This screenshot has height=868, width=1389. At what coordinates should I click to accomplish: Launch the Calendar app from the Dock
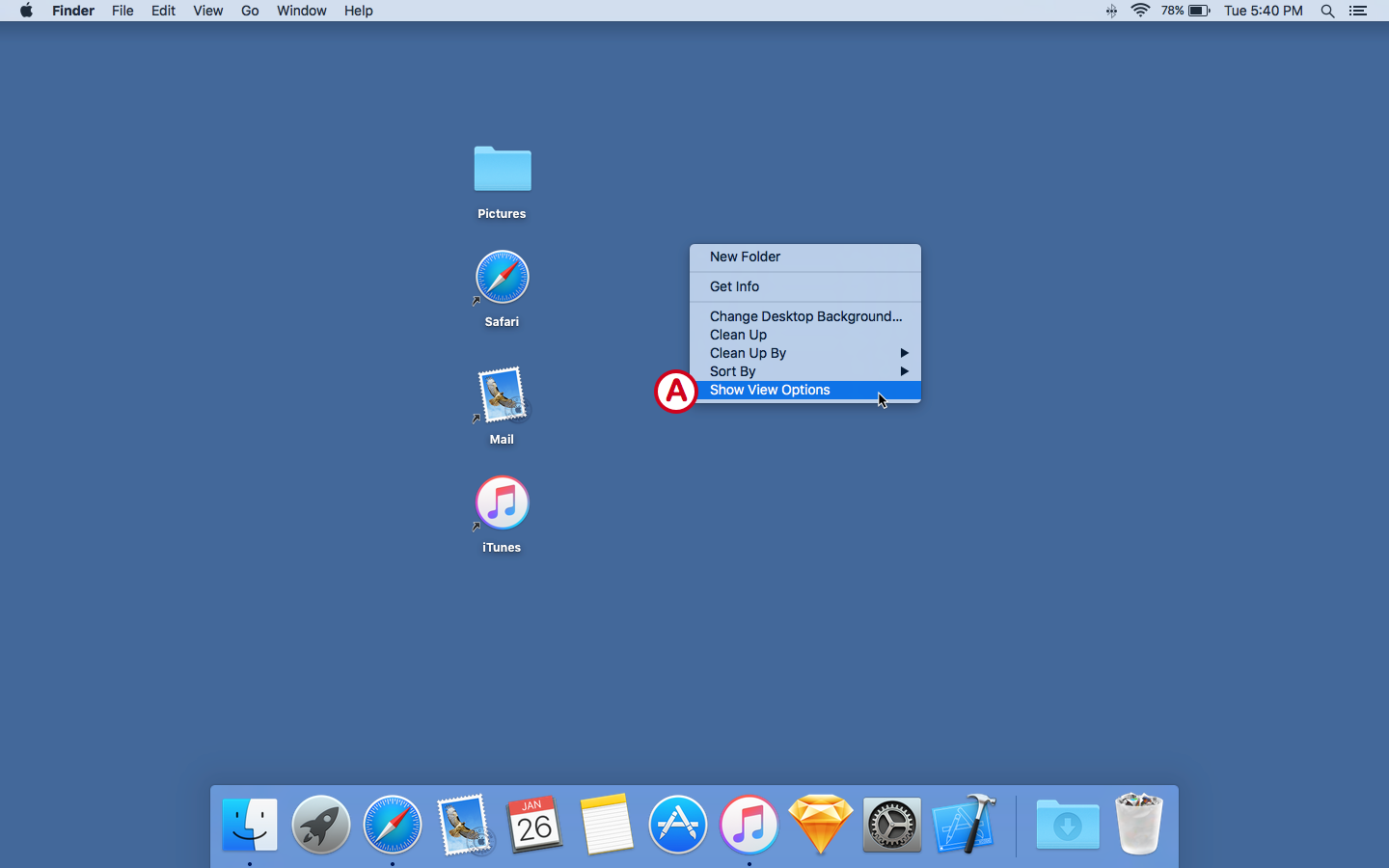coord(534,825)
